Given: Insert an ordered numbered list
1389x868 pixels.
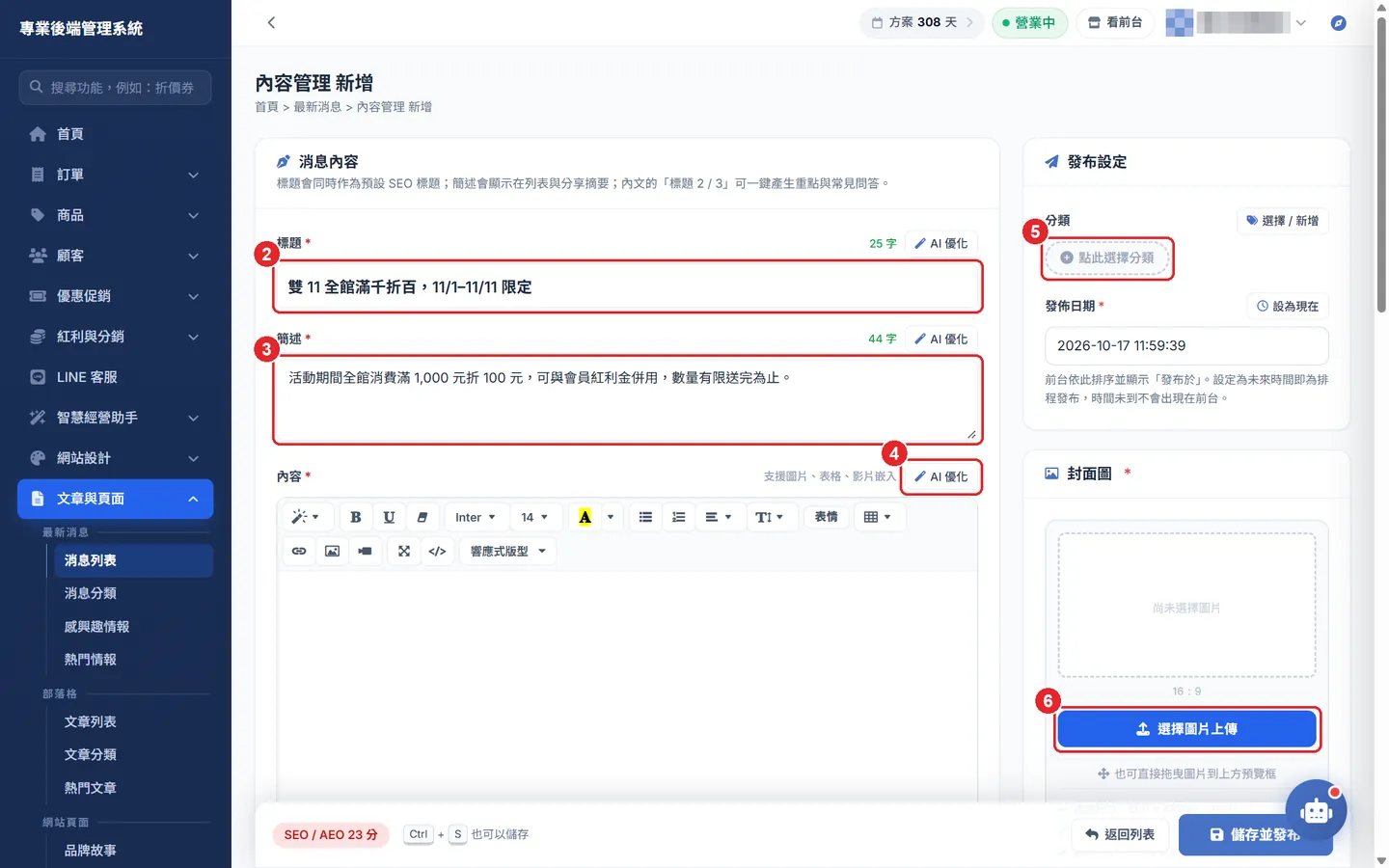Looking at the screenshot, I should tap(678, 517).
